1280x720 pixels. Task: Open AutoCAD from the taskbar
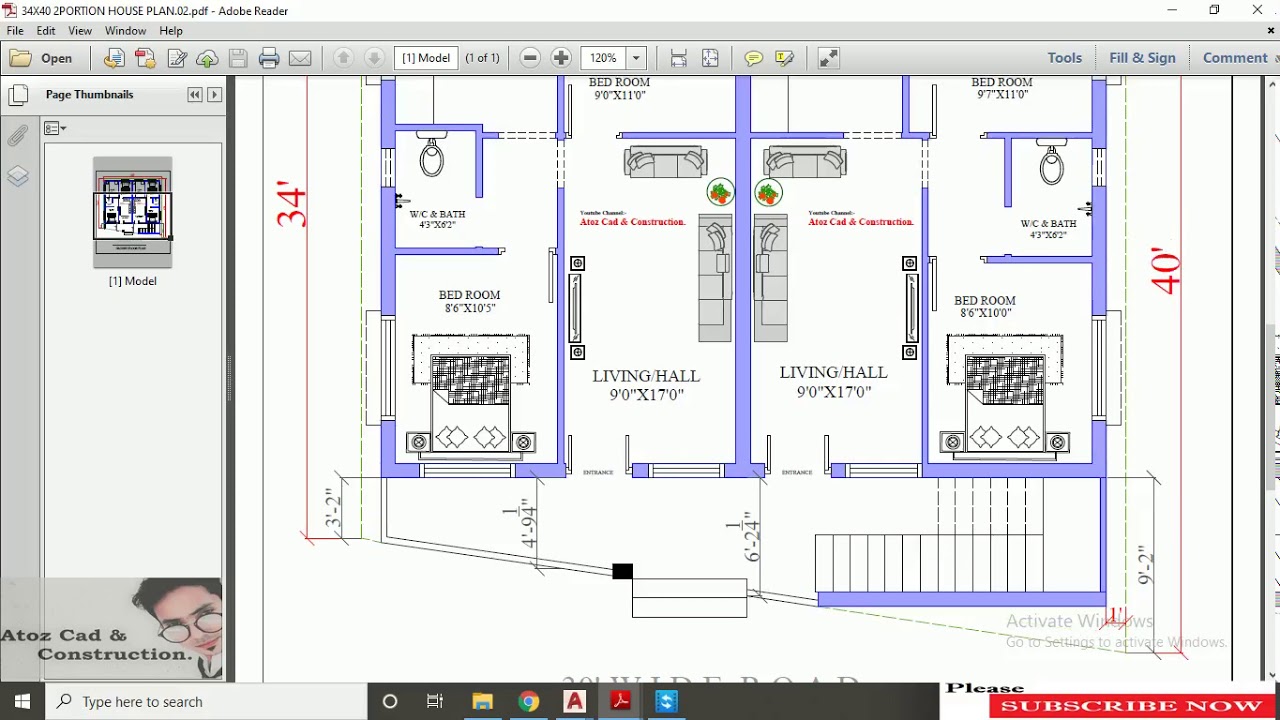click(574, 702)
